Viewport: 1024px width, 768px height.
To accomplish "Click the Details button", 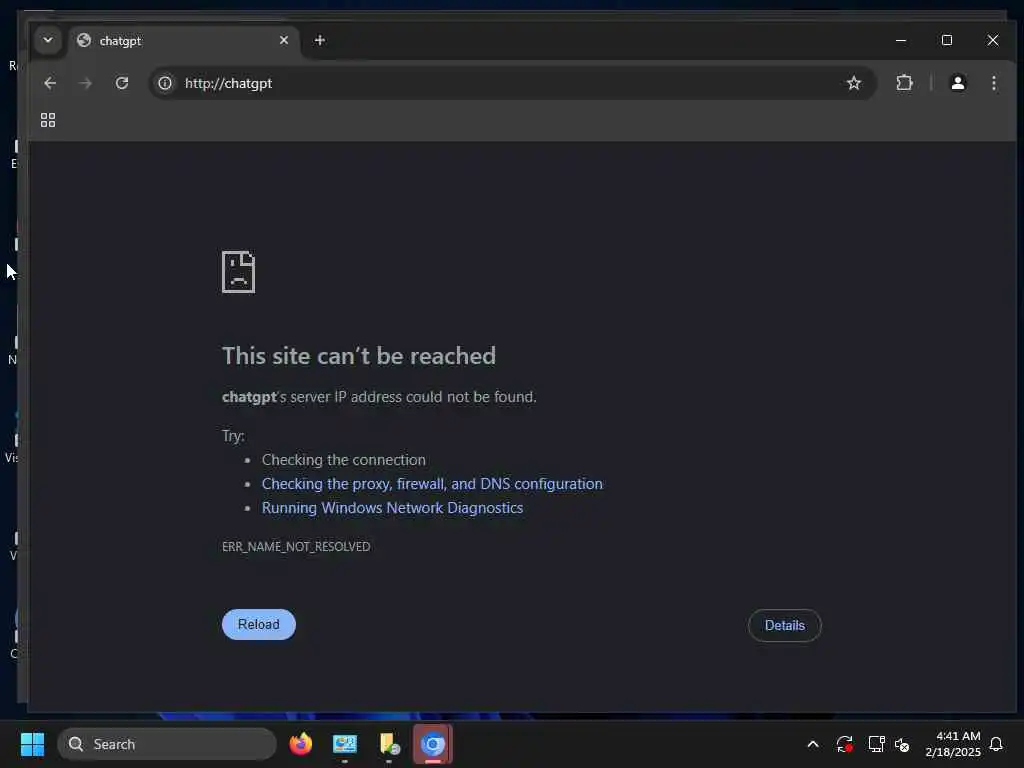I will tap(784, 626).
